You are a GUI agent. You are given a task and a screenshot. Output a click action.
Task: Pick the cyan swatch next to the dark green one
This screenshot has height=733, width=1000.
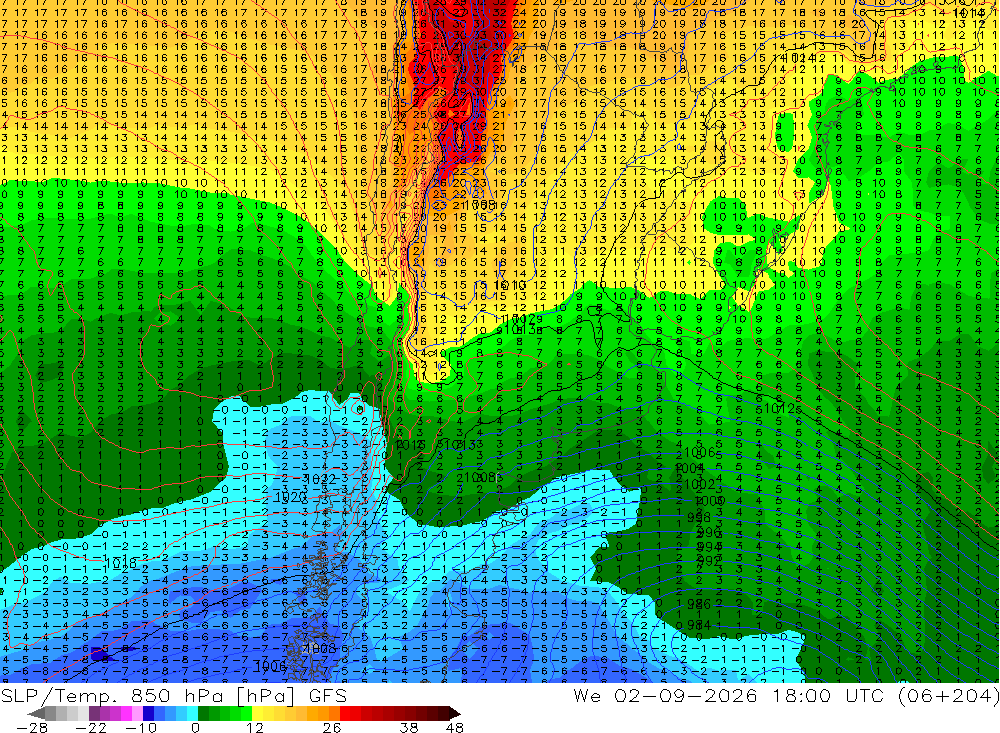[x=192, y=713]
